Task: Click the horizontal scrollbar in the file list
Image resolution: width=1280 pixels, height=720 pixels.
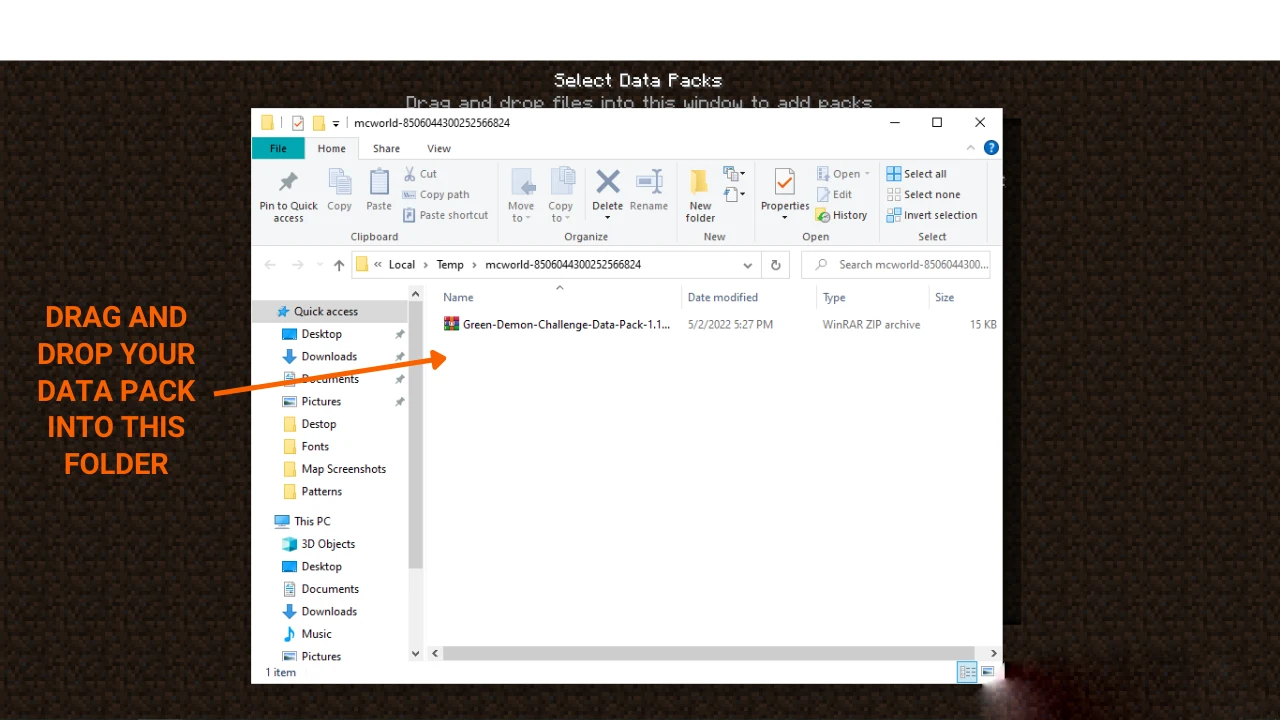Action: pyautogui.click(x=709, y=653)
